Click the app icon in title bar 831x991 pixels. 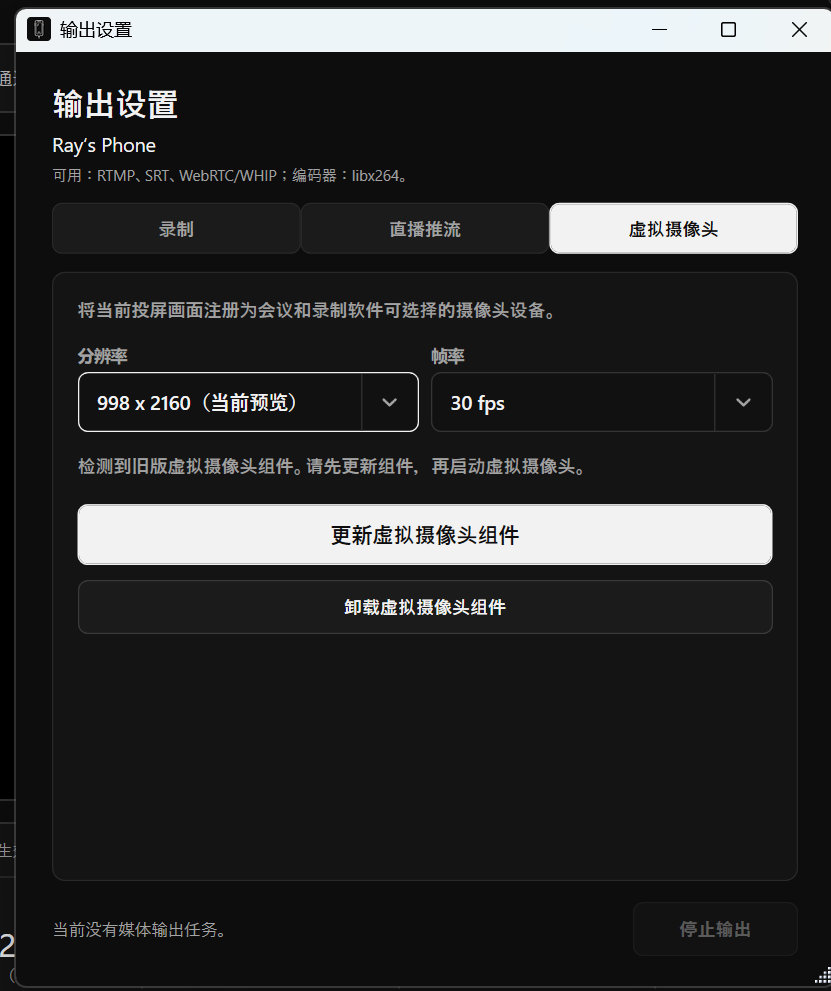[x=39, y=29]
